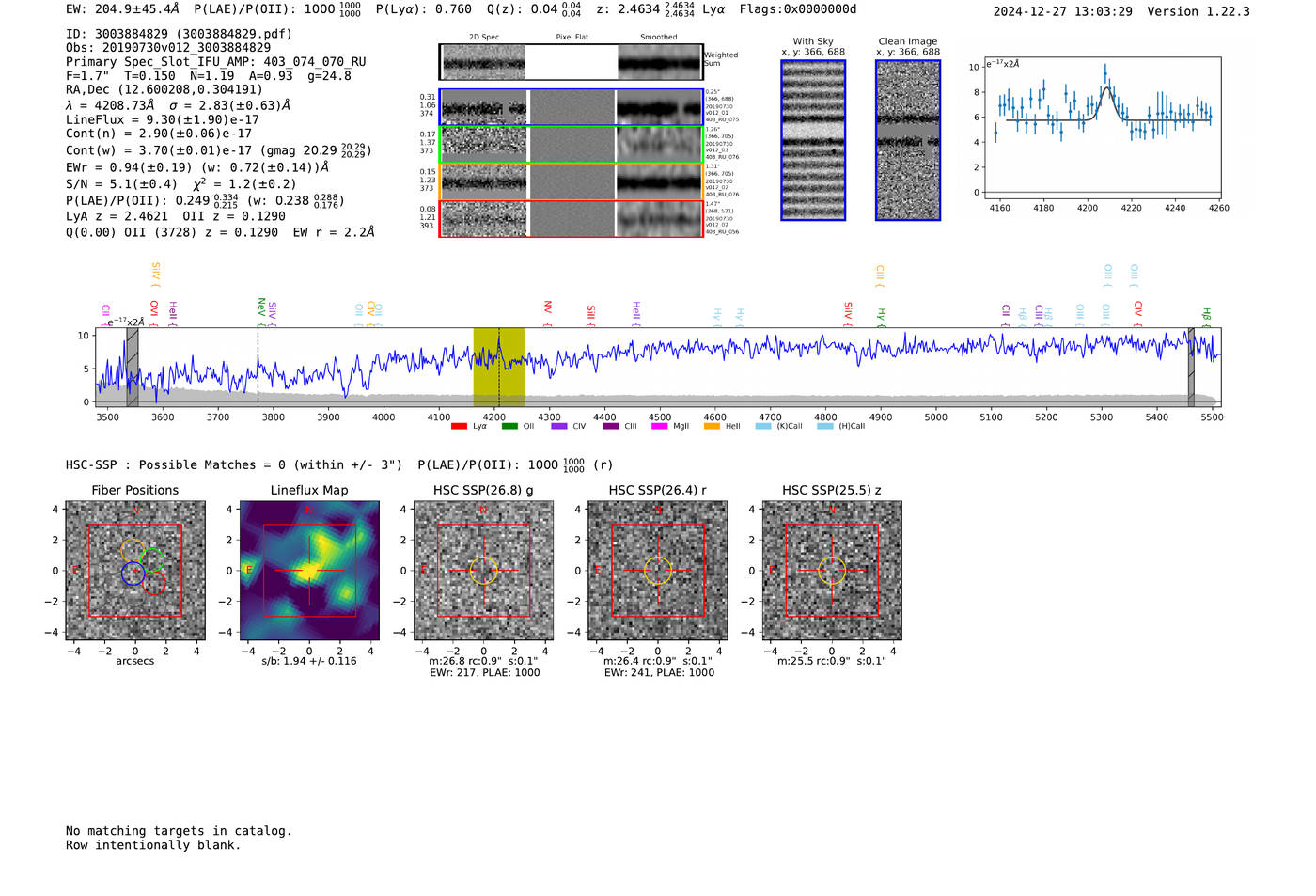This screenshot has height=896, width=1316.
Task: Click the (K)CaII legend swatch
Action: pyautogui.click(x=763, y=427)
